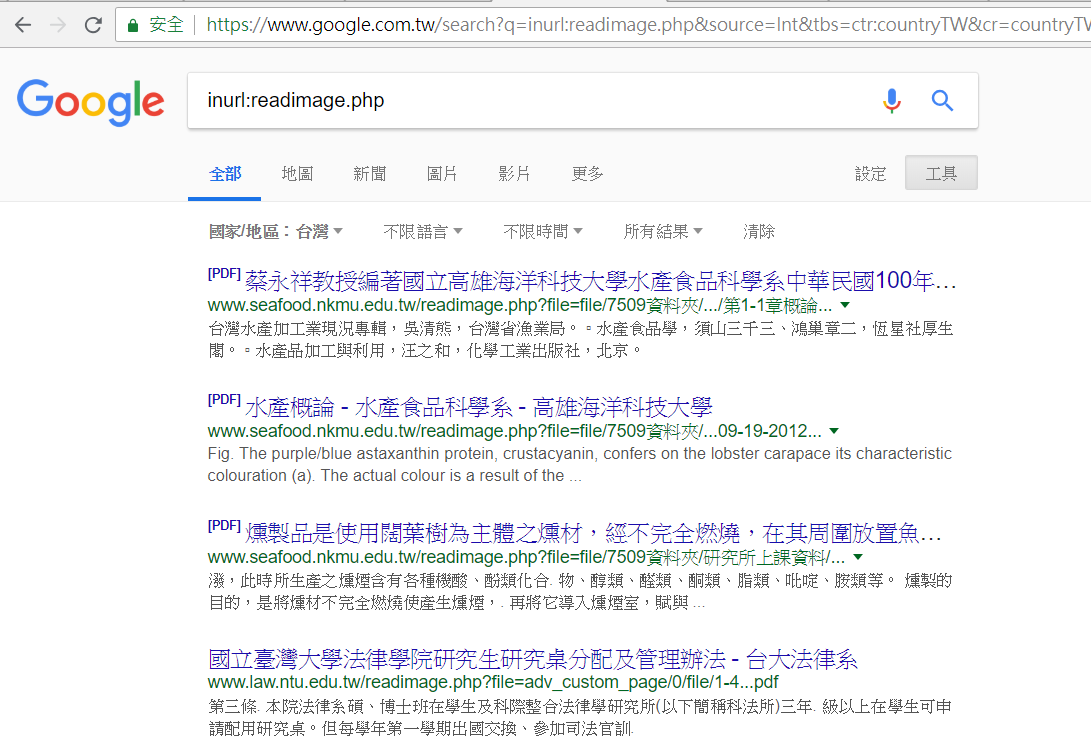Toggle the 工具 tools button
The image size is (1091, 750).
(x=941, y=173)
